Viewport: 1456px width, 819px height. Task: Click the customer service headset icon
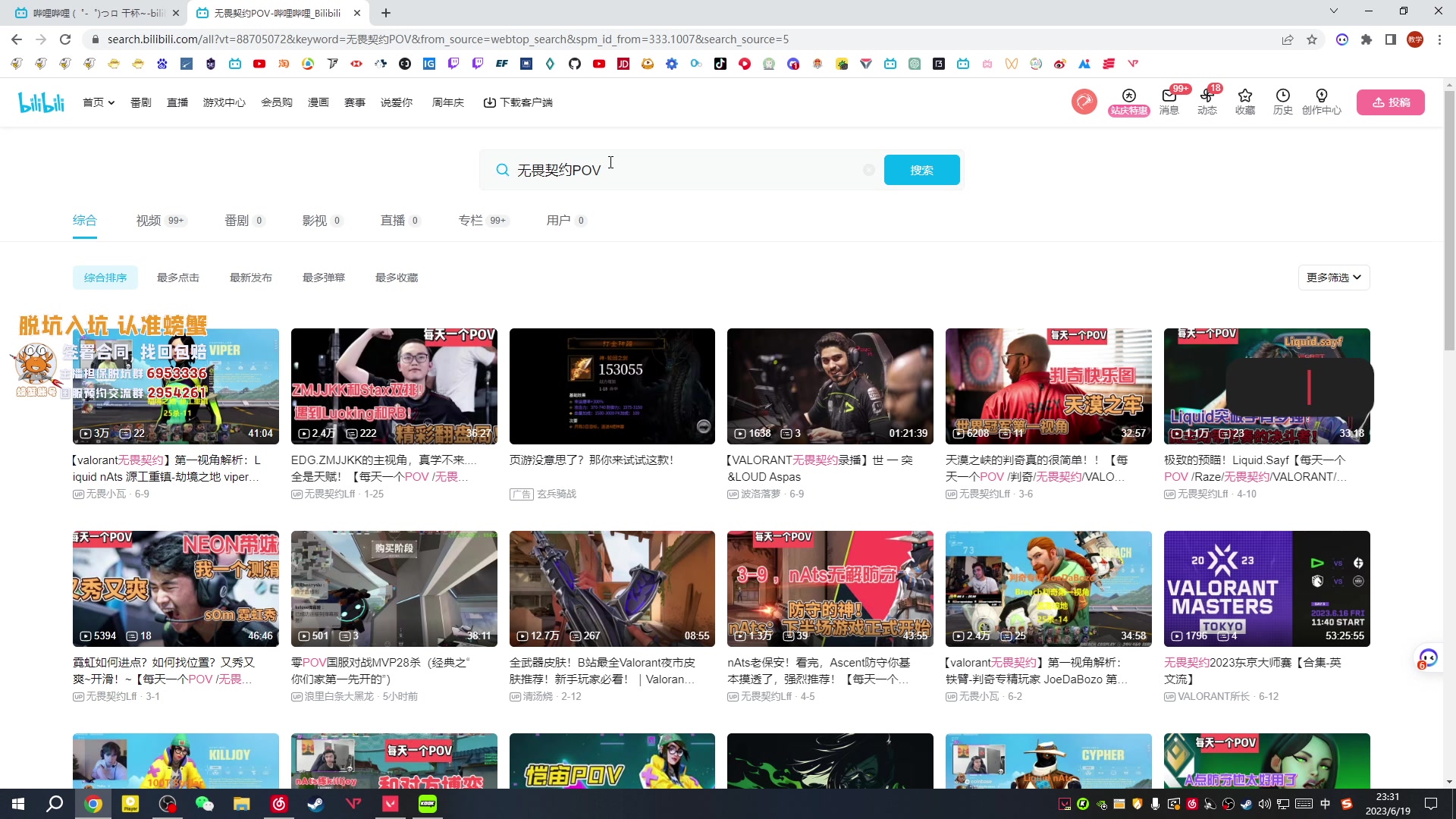[1428, 658]
